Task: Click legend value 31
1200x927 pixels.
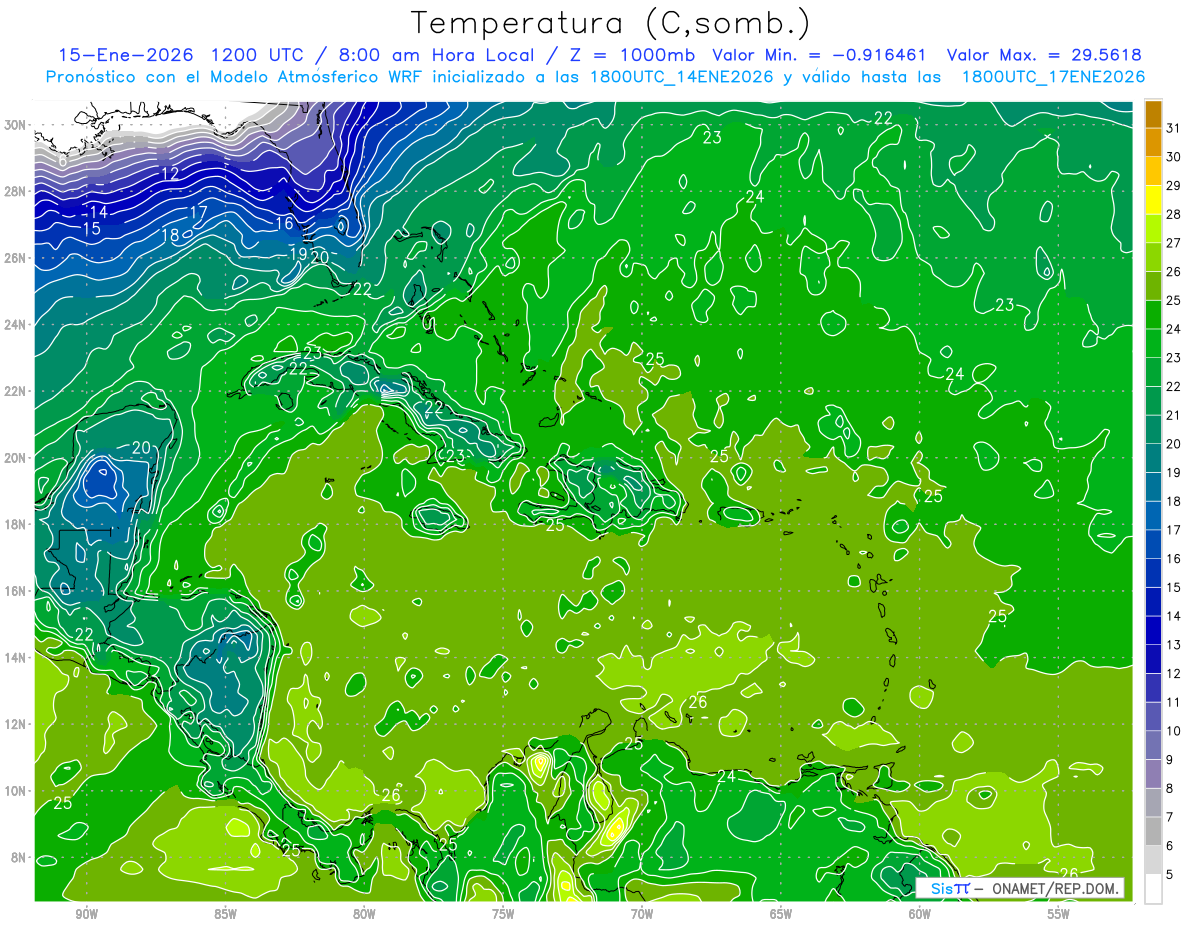Action: tap(1173, 129)
